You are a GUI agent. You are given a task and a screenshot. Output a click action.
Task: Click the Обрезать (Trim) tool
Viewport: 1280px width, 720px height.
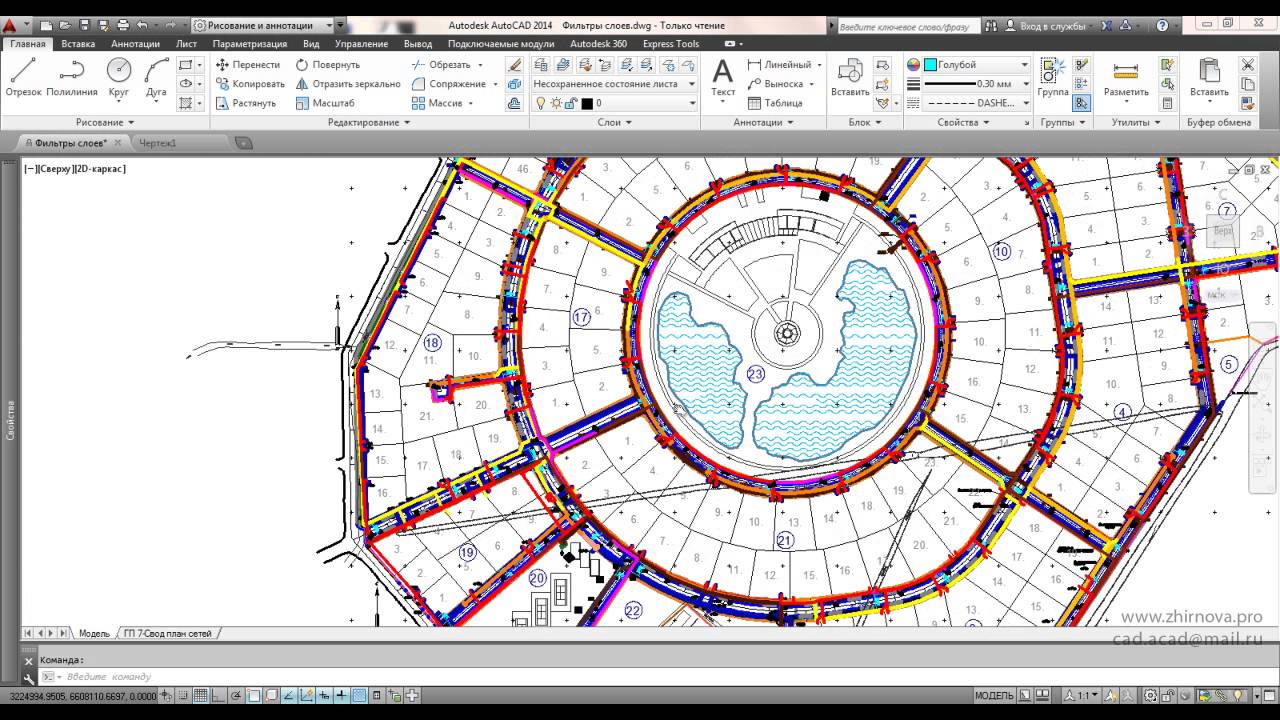click(440, 64)
